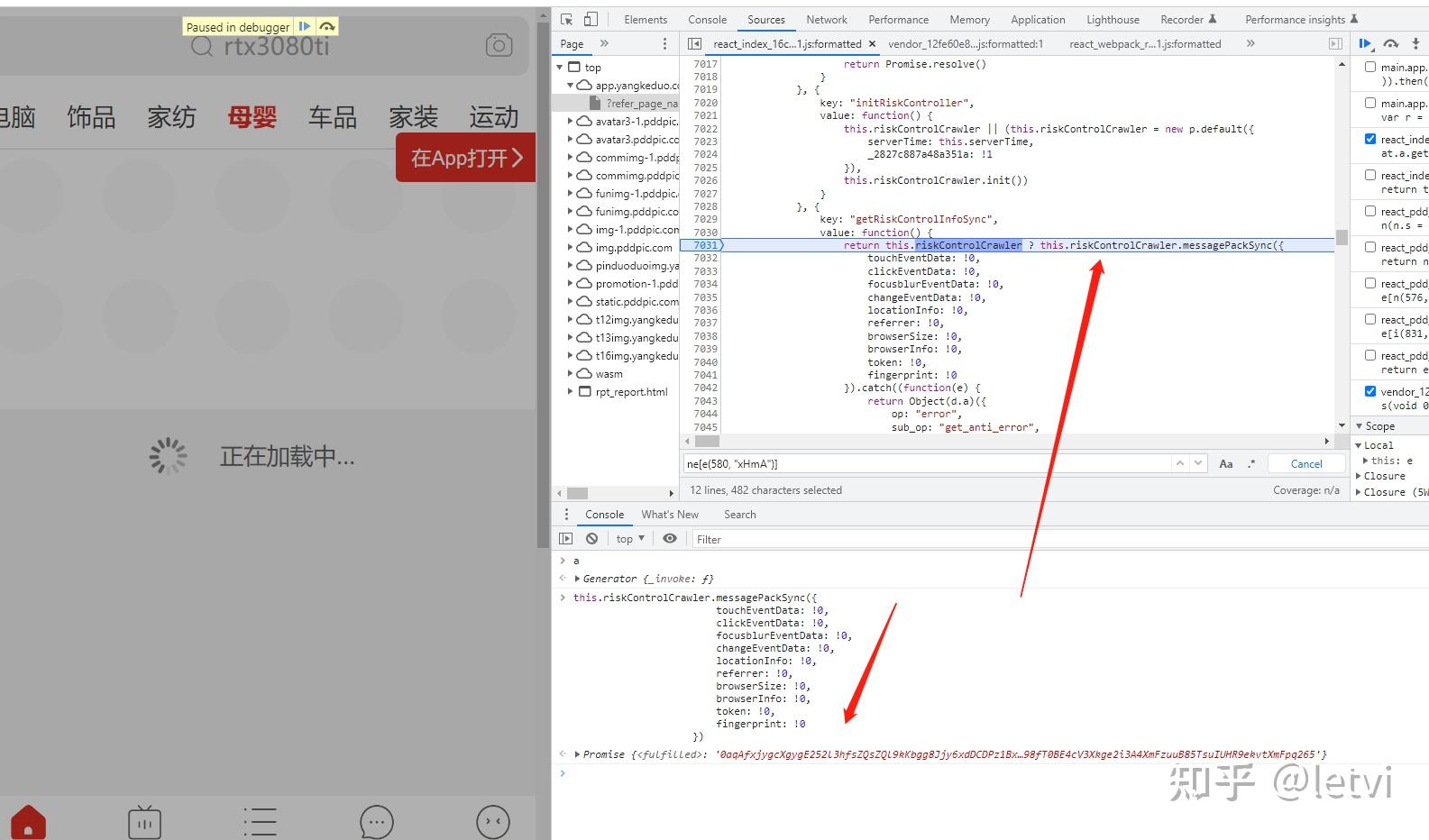Screen dimensions: 1429x840
Task: Expand the rpt_report.html frame node
Action: (571, 391)
